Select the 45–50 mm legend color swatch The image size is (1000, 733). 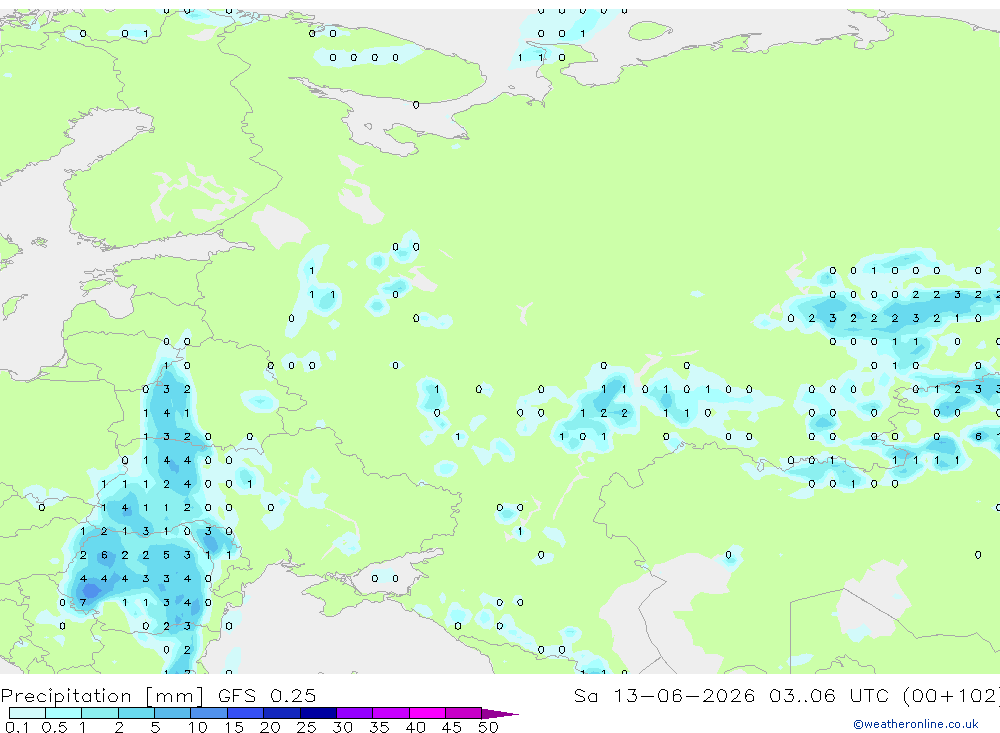[x=464, y=713]
